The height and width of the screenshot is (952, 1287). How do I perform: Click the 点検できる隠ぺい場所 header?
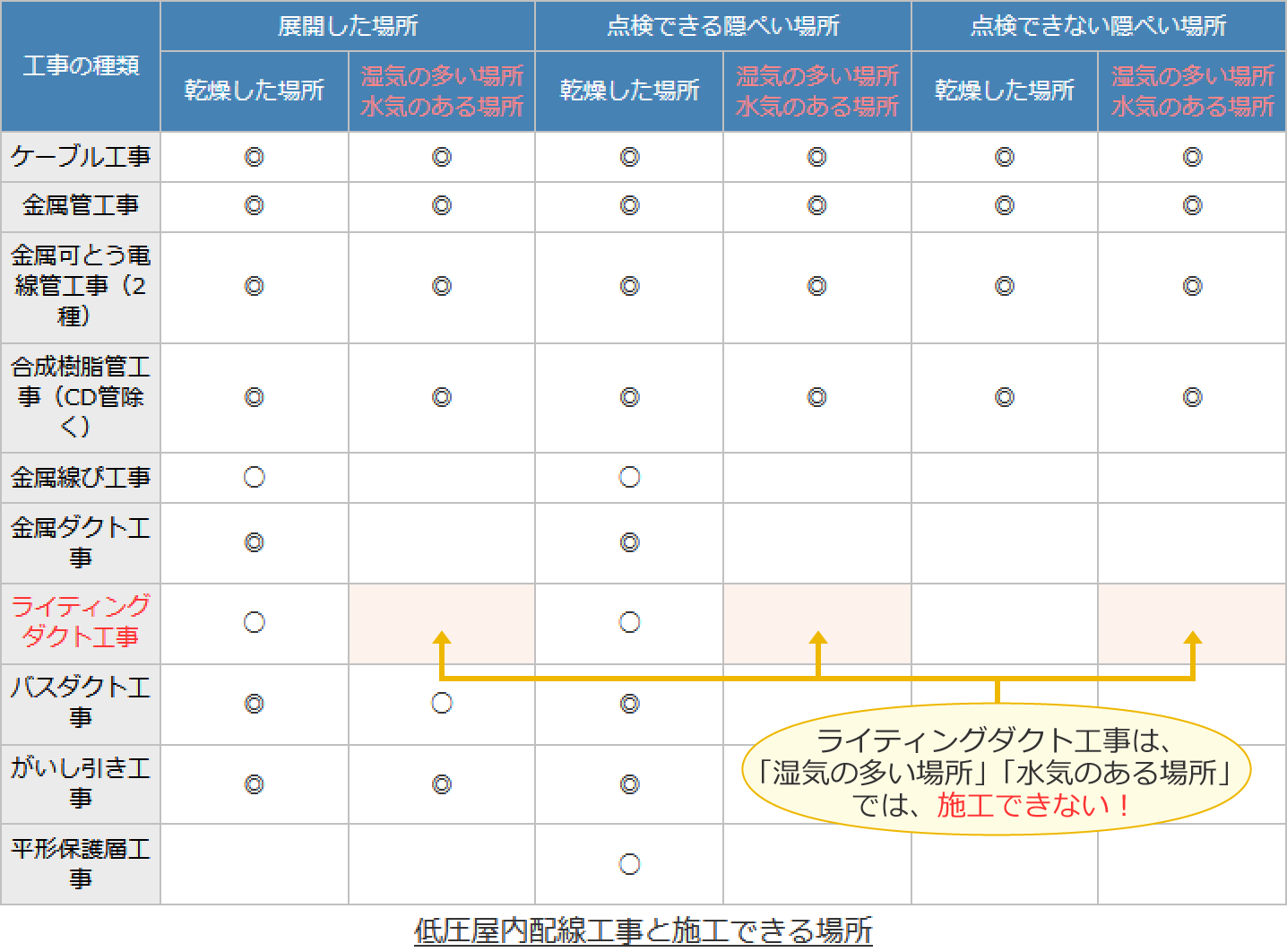722,26
